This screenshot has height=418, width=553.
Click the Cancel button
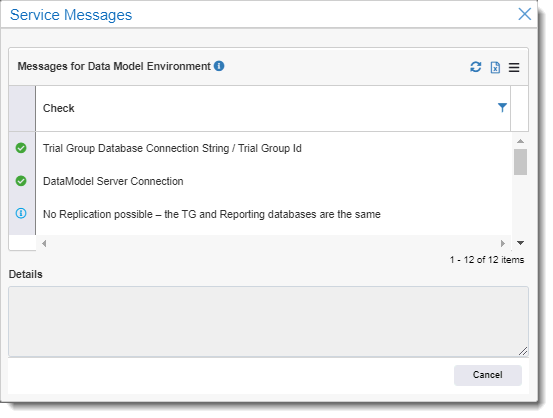(x=487, y=375)
